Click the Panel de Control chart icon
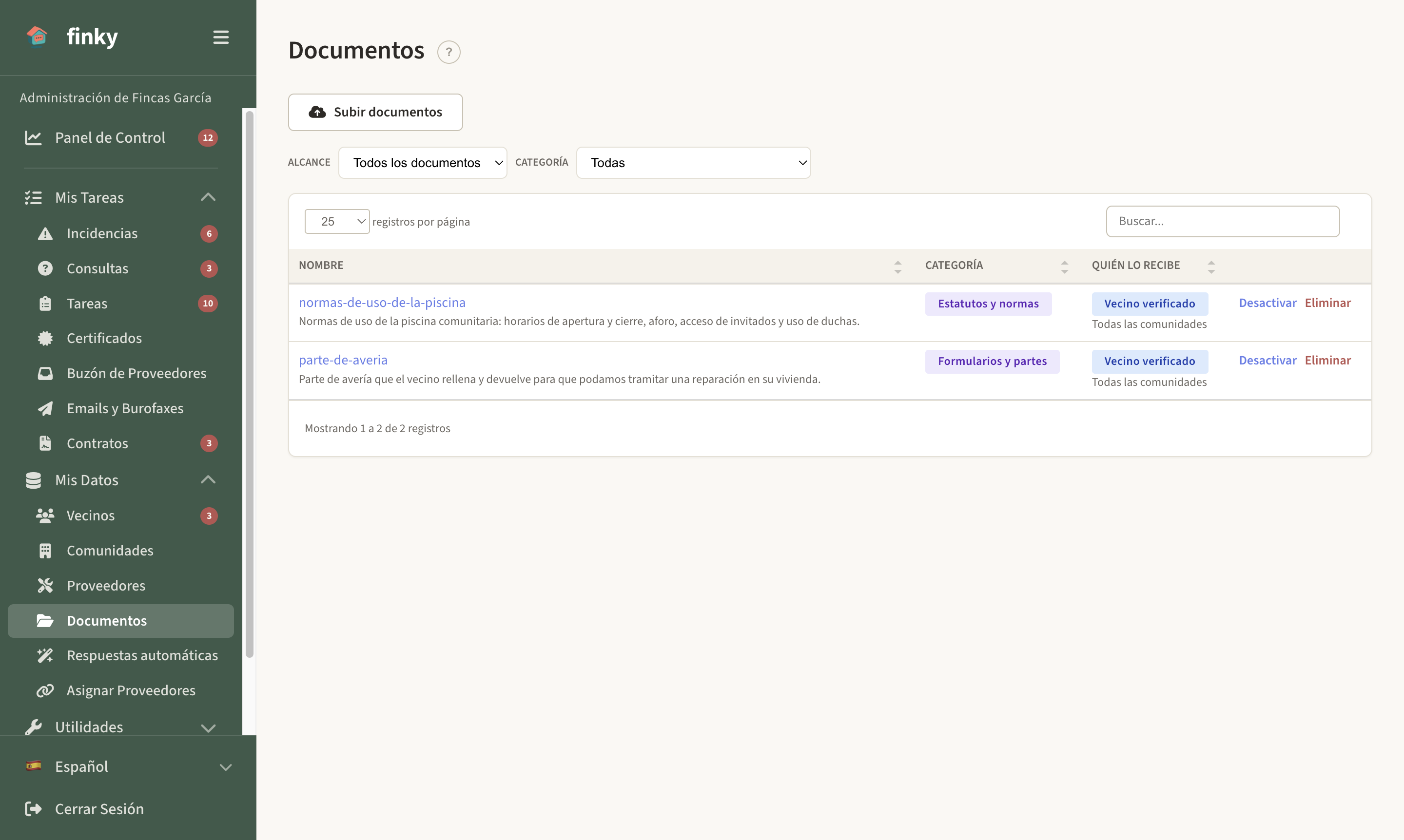This screenshot has height=840, width=1404. (34, 137)
